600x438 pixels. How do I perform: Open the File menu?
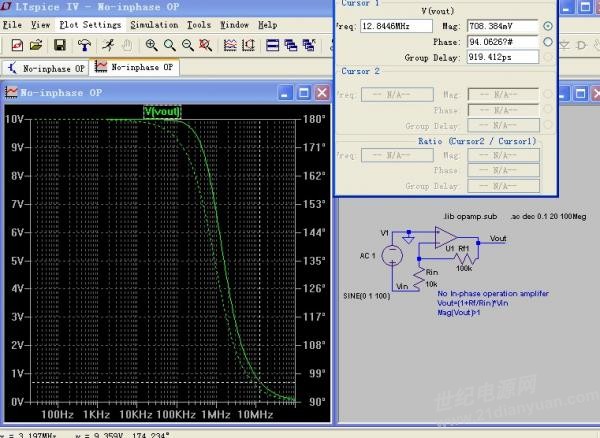[12, 24]
